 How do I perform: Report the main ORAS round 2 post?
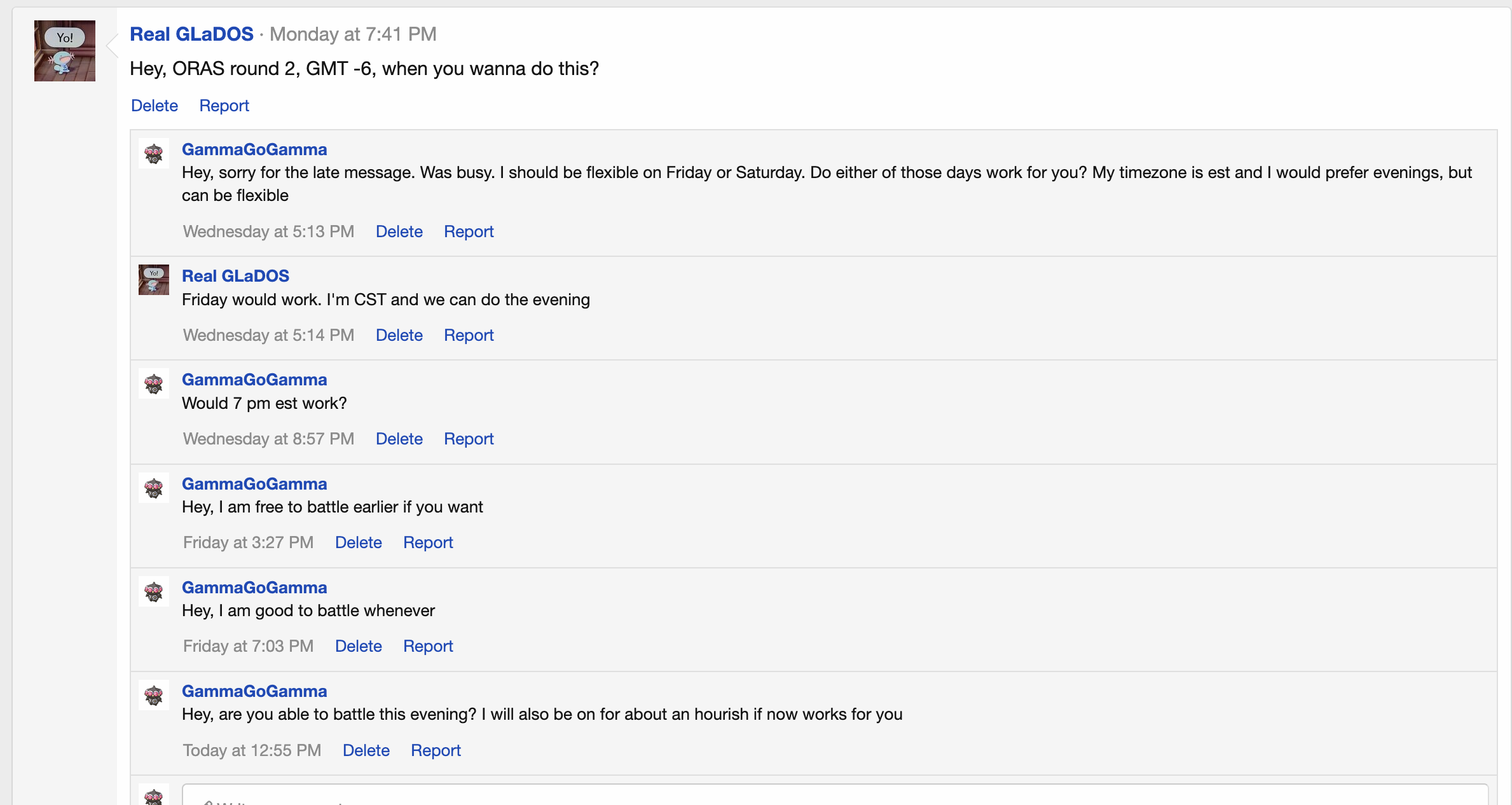[224, 106]
